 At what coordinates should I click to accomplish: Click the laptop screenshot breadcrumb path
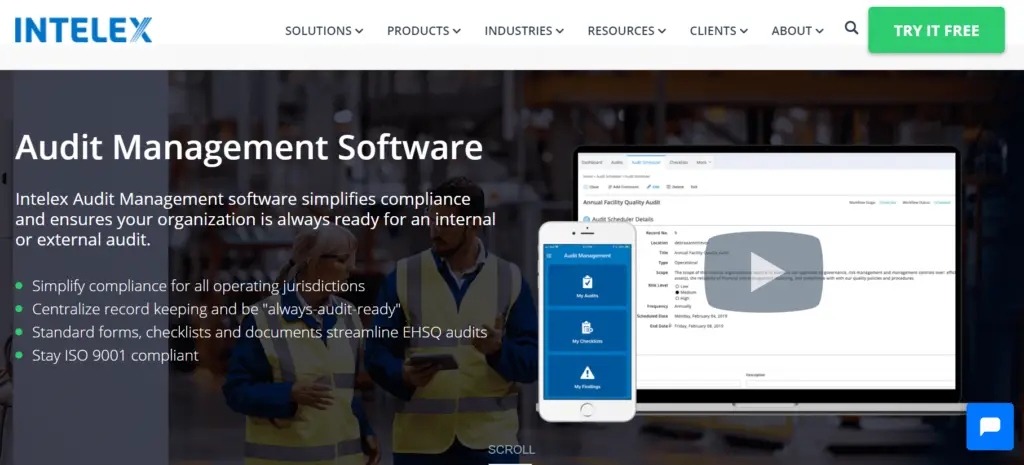point(616,176)
